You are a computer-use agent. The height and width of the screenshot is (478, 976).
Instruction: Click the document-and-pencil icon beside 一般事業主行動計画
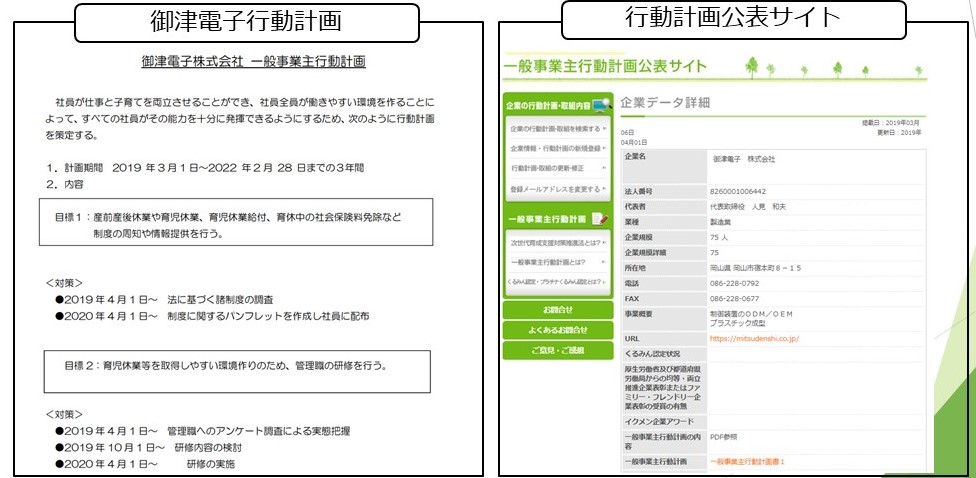(599, 219)
